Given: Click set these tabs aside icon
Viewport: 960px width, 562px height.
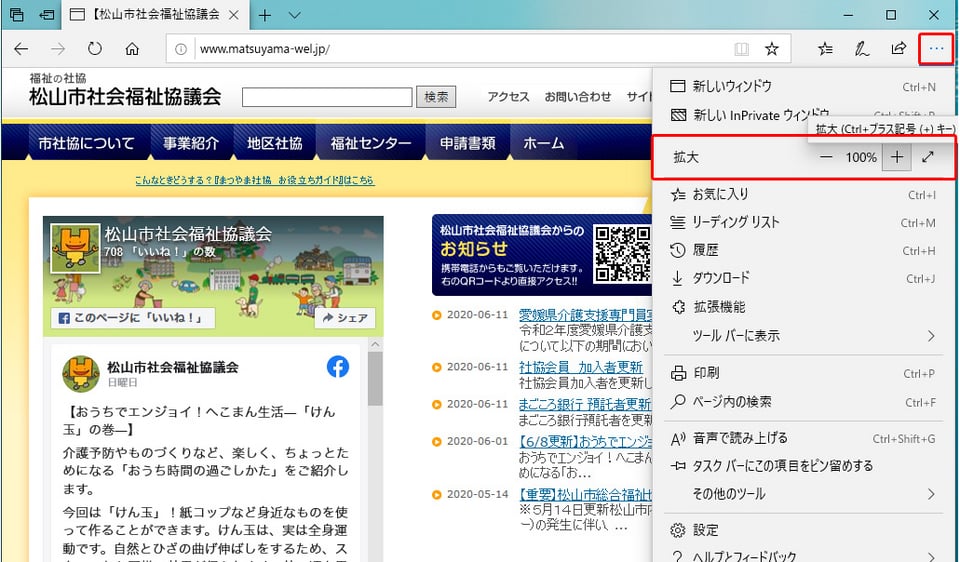Looking at the screenshot, I should pos(47,15).
